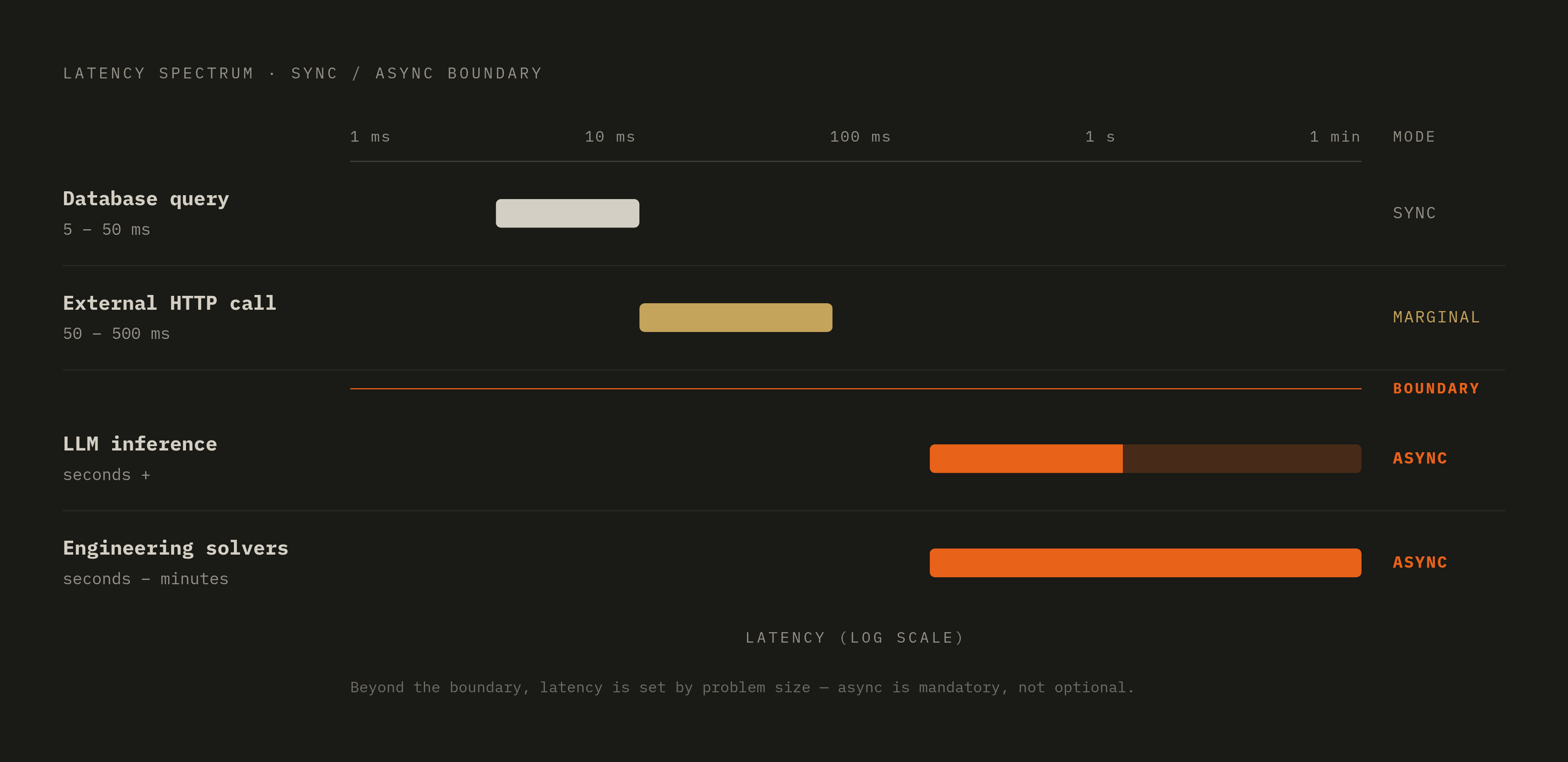This screenshot has height=762, width=1568.
Task: Click the 'seconds +' text
Action: (x=107, y=475)
